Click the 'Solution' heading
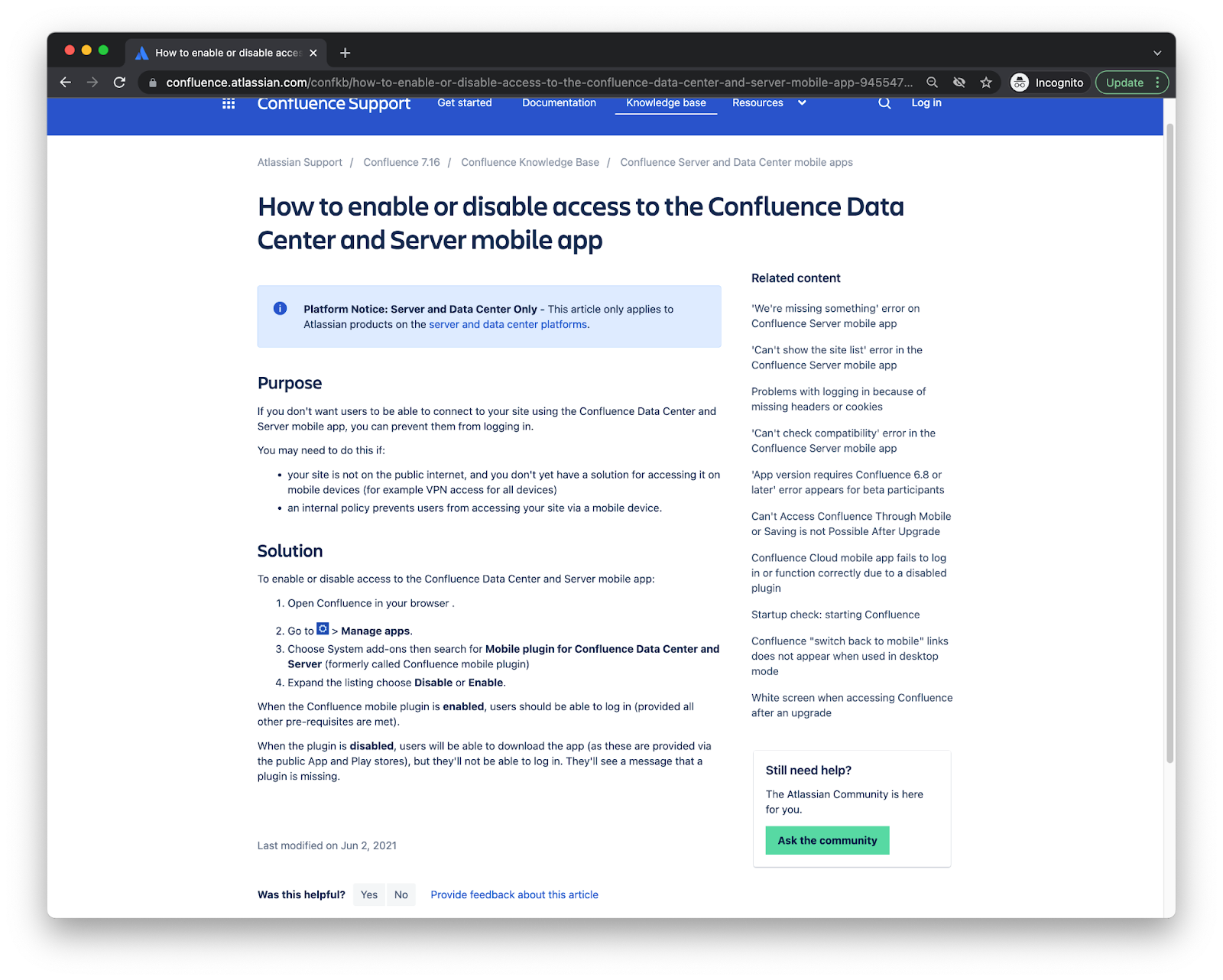 point(290,551)
